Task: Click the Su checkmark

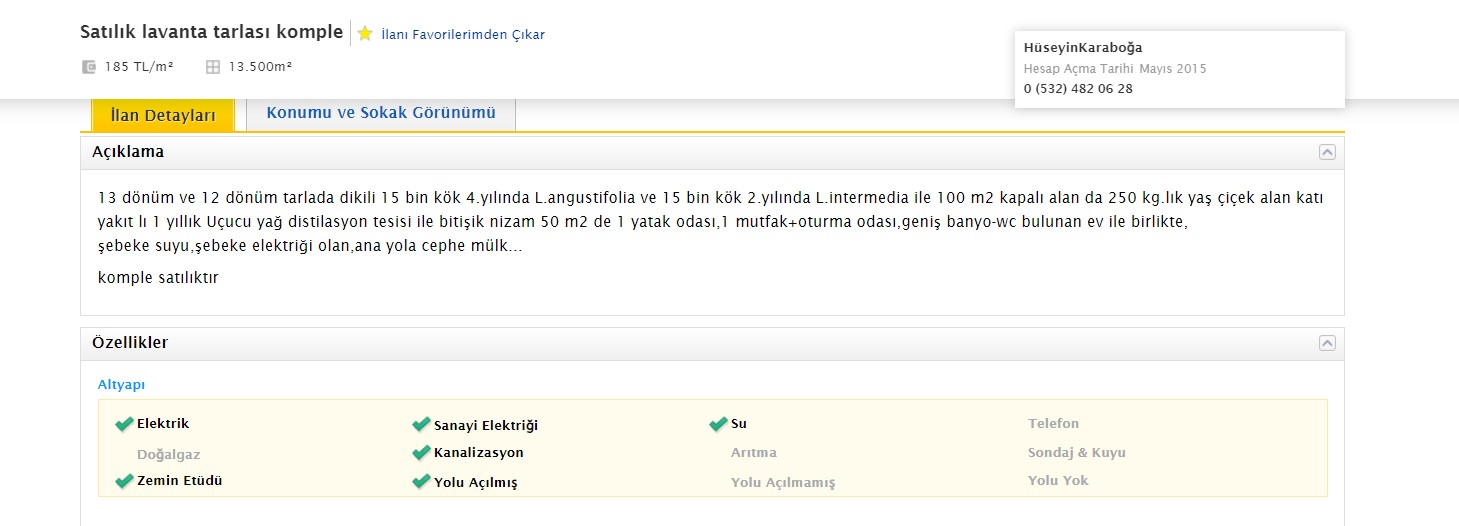Action: click(x=717, y=424)
